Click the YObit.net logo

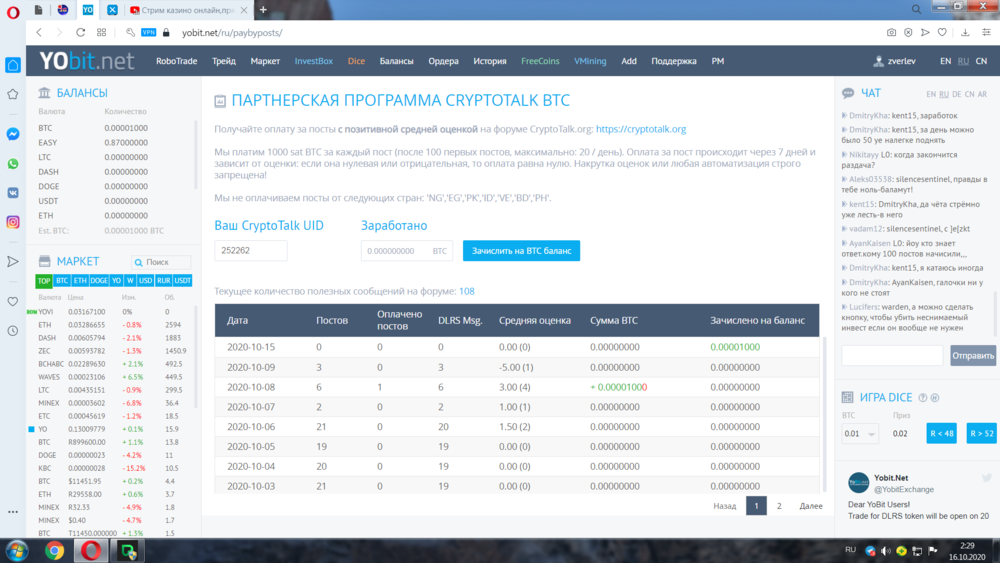(87, 61)
